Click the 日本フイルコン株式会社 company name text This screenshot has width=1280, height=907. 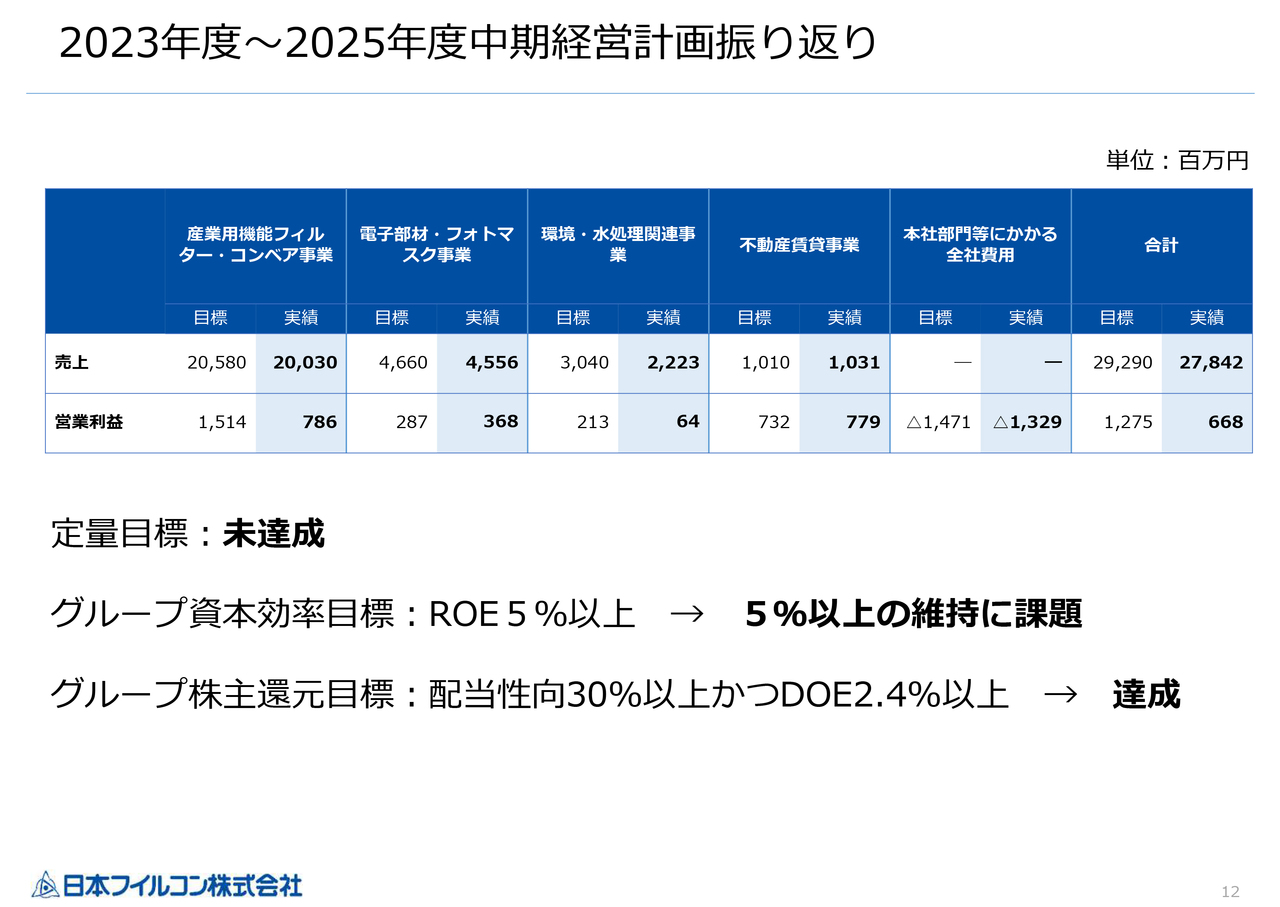(182, 885)
